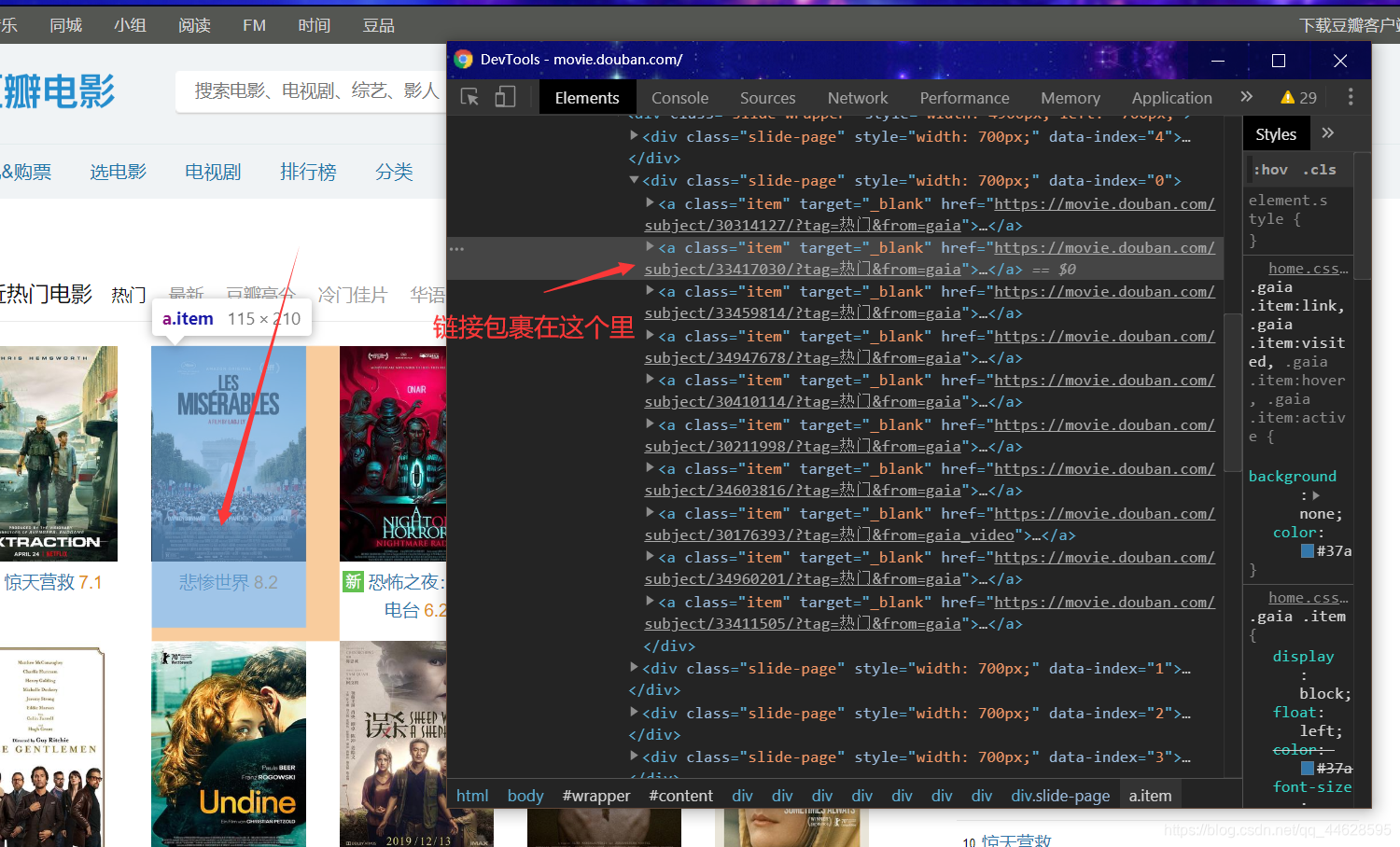Select a.item in the breadcrumb bar
Viewport: 1400px width, 847px height.
click(1150, 796)
